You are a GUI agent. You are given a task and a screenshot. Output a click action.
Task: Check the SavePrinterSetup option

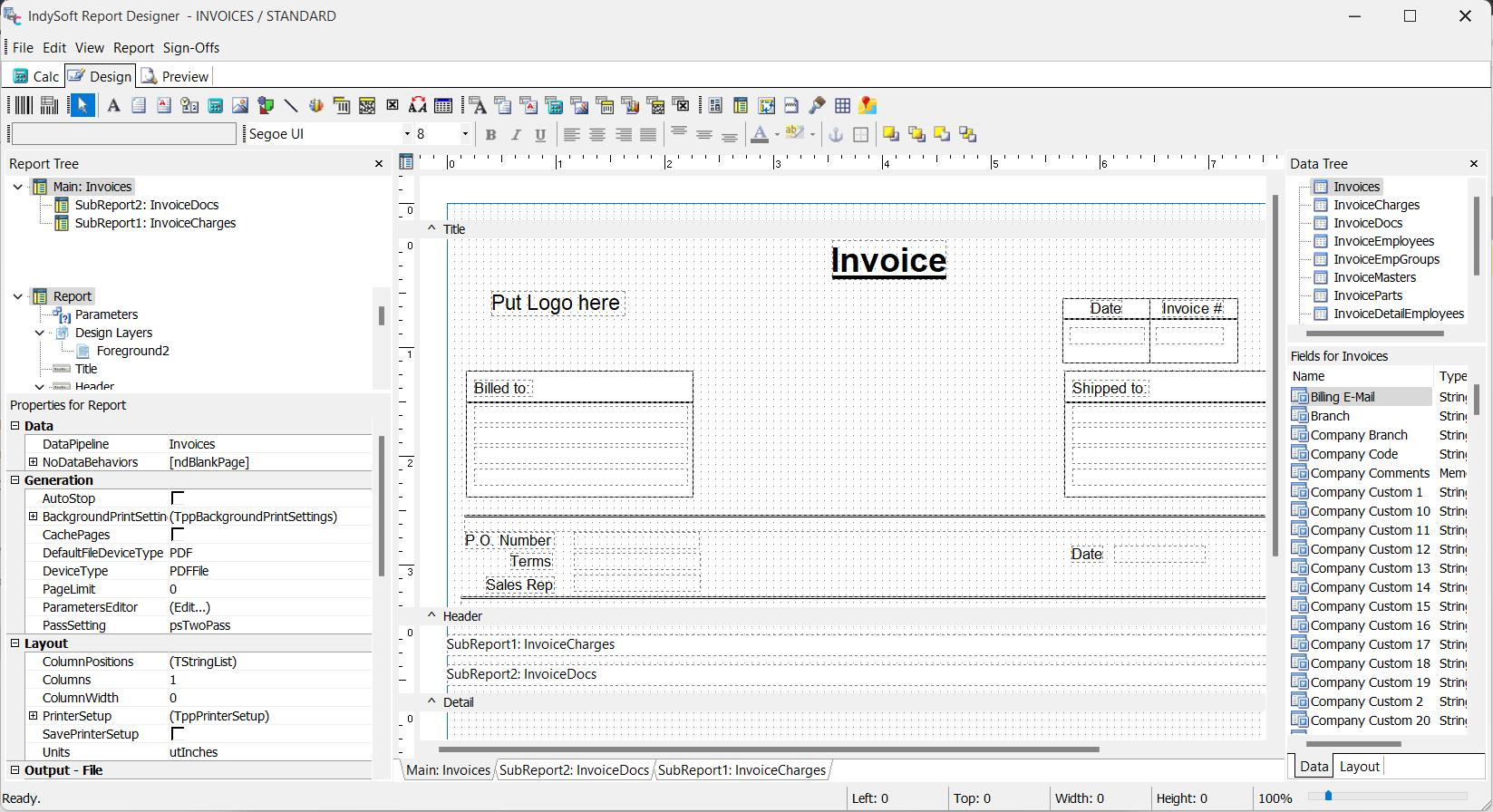point(178,734)
